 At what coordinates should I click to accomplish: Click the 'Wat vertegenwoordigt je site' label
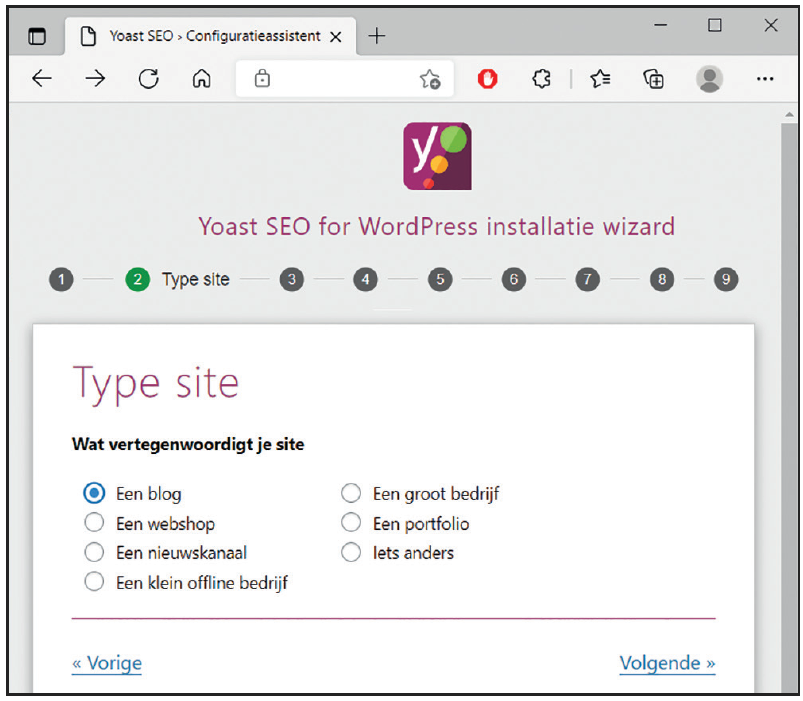pos(188,444)
